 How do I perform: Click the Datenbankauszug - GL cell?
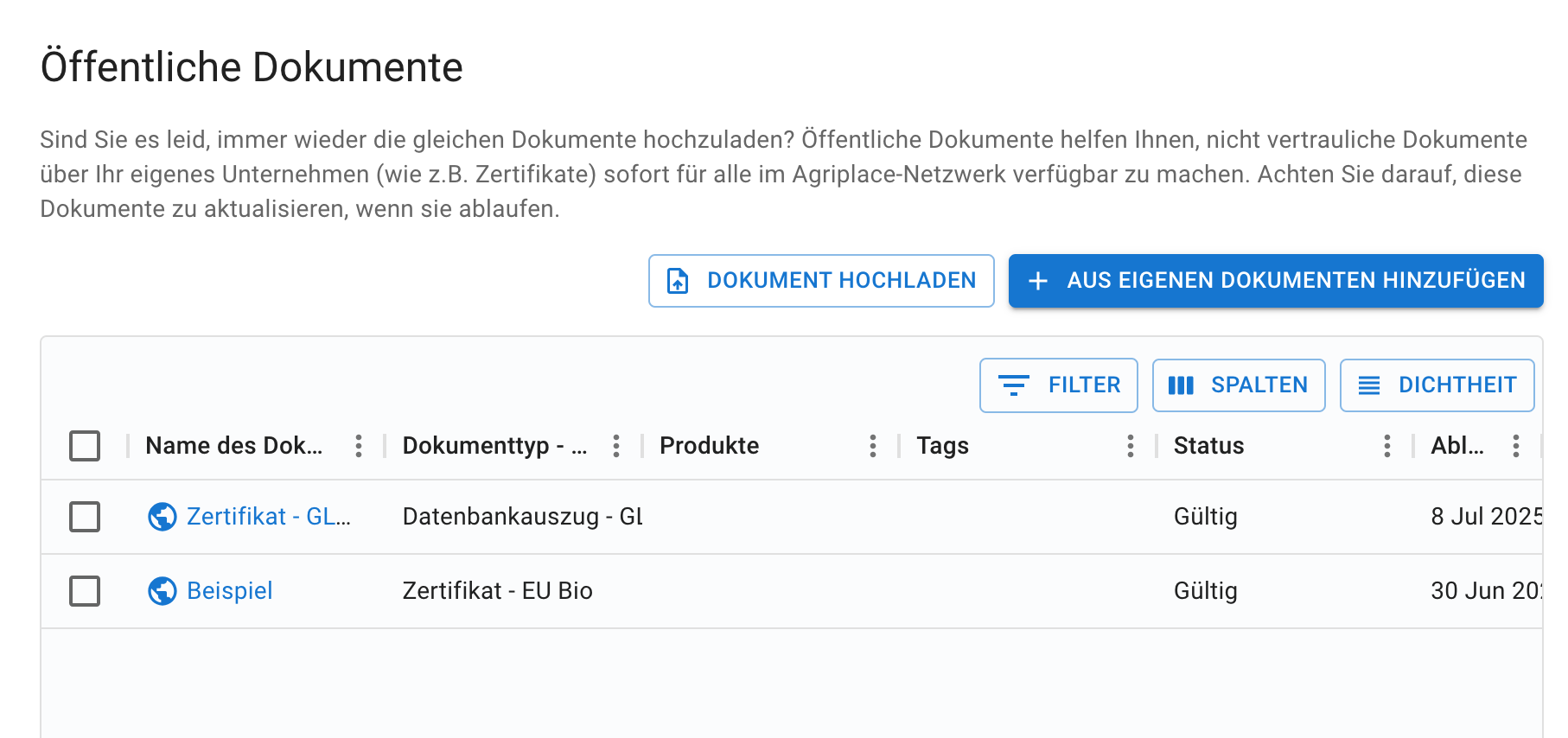[523, 517]
